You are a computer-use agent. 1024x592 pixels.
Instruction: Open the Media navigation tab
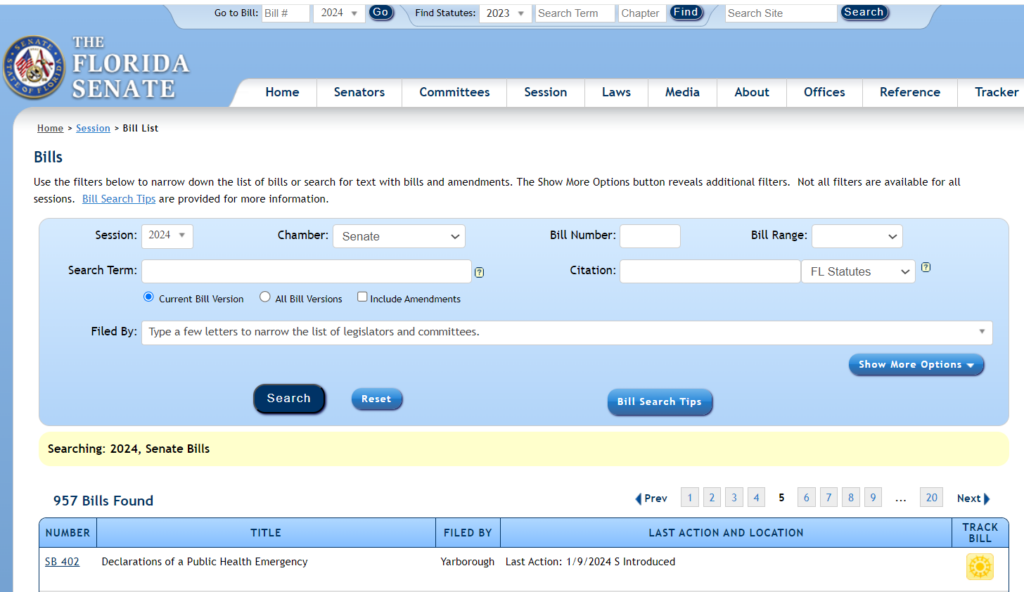682,92
